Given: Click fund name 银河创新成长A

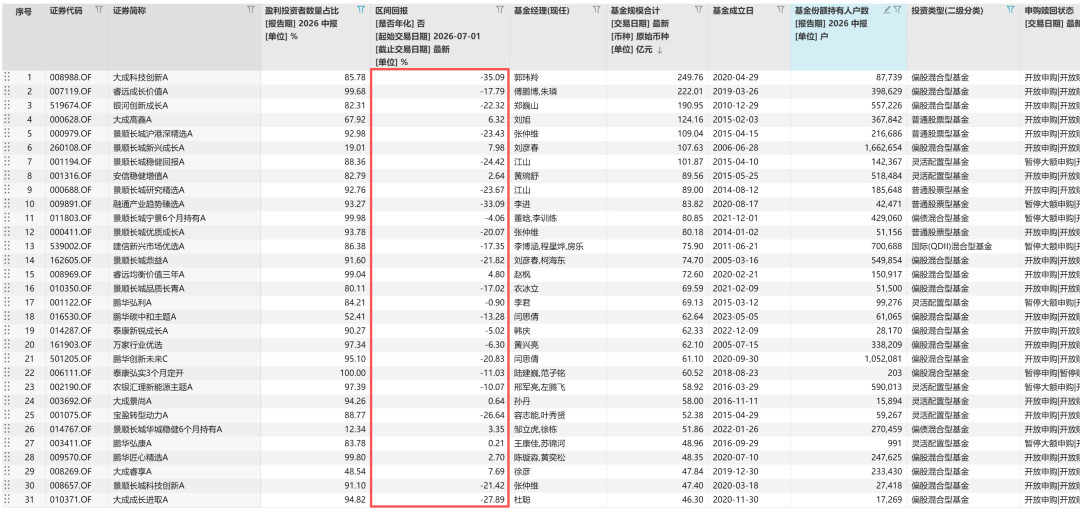Looking at the screenshot, I should tap(141, 105).
